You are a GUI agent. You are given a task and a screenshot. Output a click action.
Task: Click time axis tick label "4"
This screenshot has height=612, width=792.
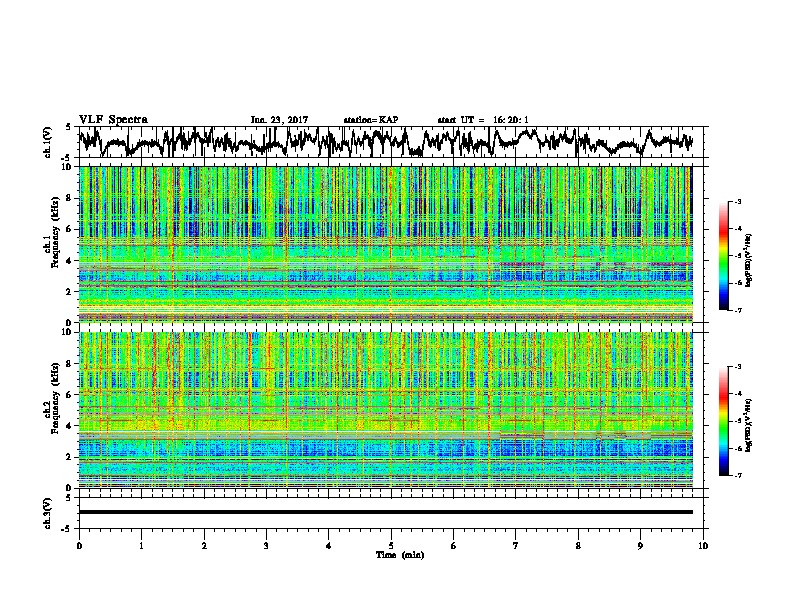tap(328, 546)
